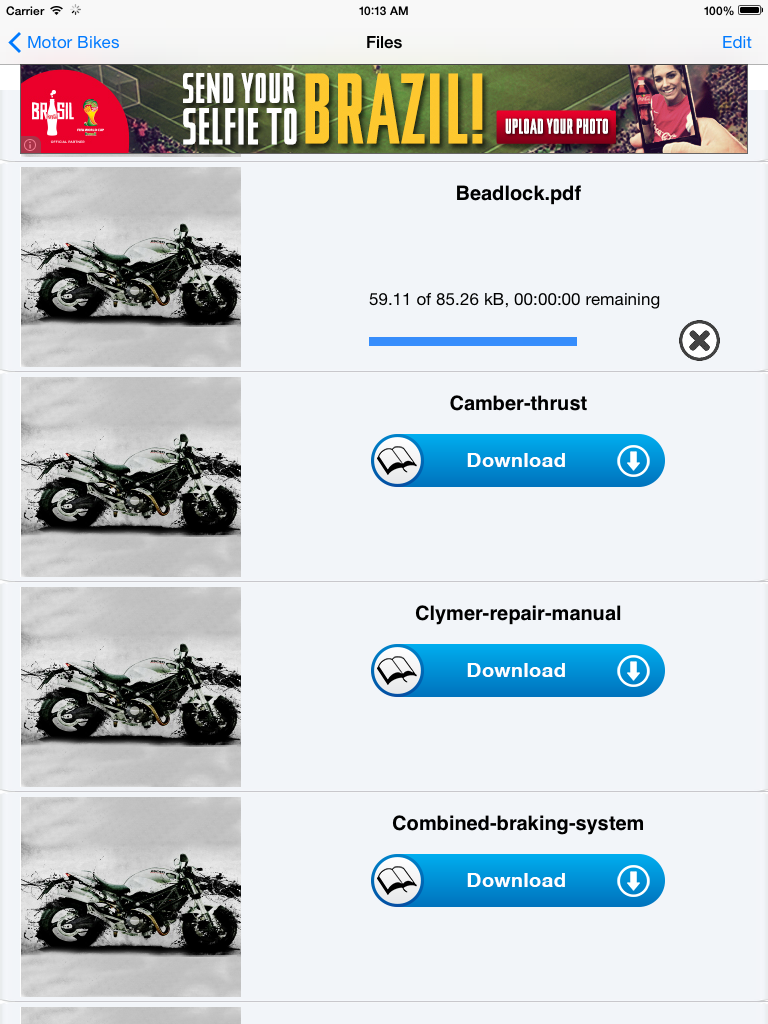Tap Edit in the navigation bar
Screen dimensions: 768x1024
(x=737, y=42)
